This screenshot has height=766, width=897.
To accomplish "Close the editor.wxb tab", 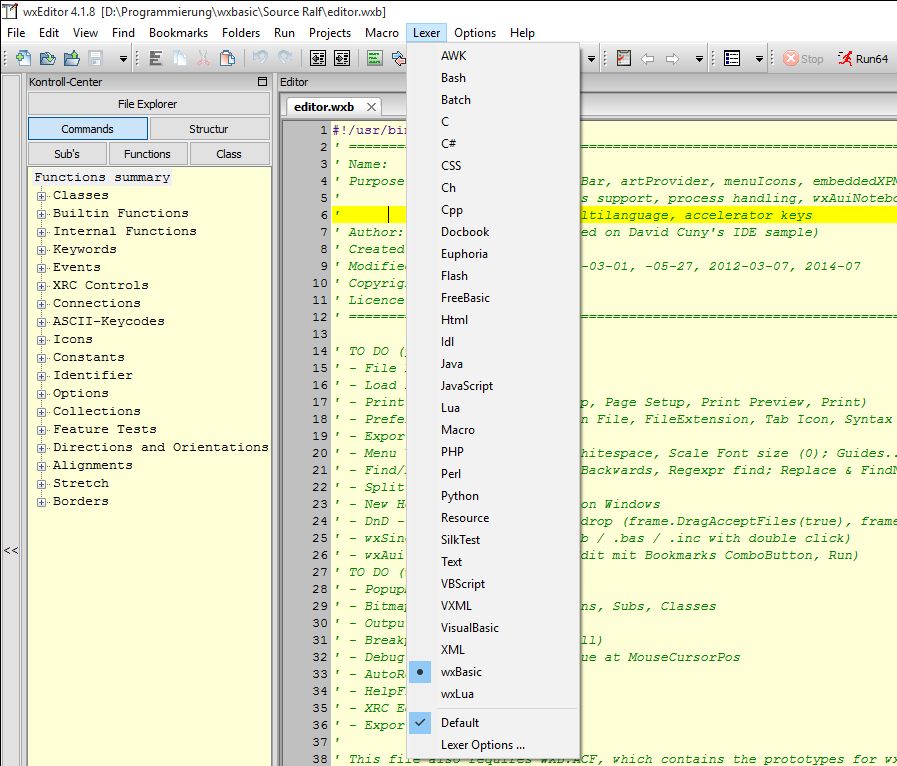I will tap(372, 107).
